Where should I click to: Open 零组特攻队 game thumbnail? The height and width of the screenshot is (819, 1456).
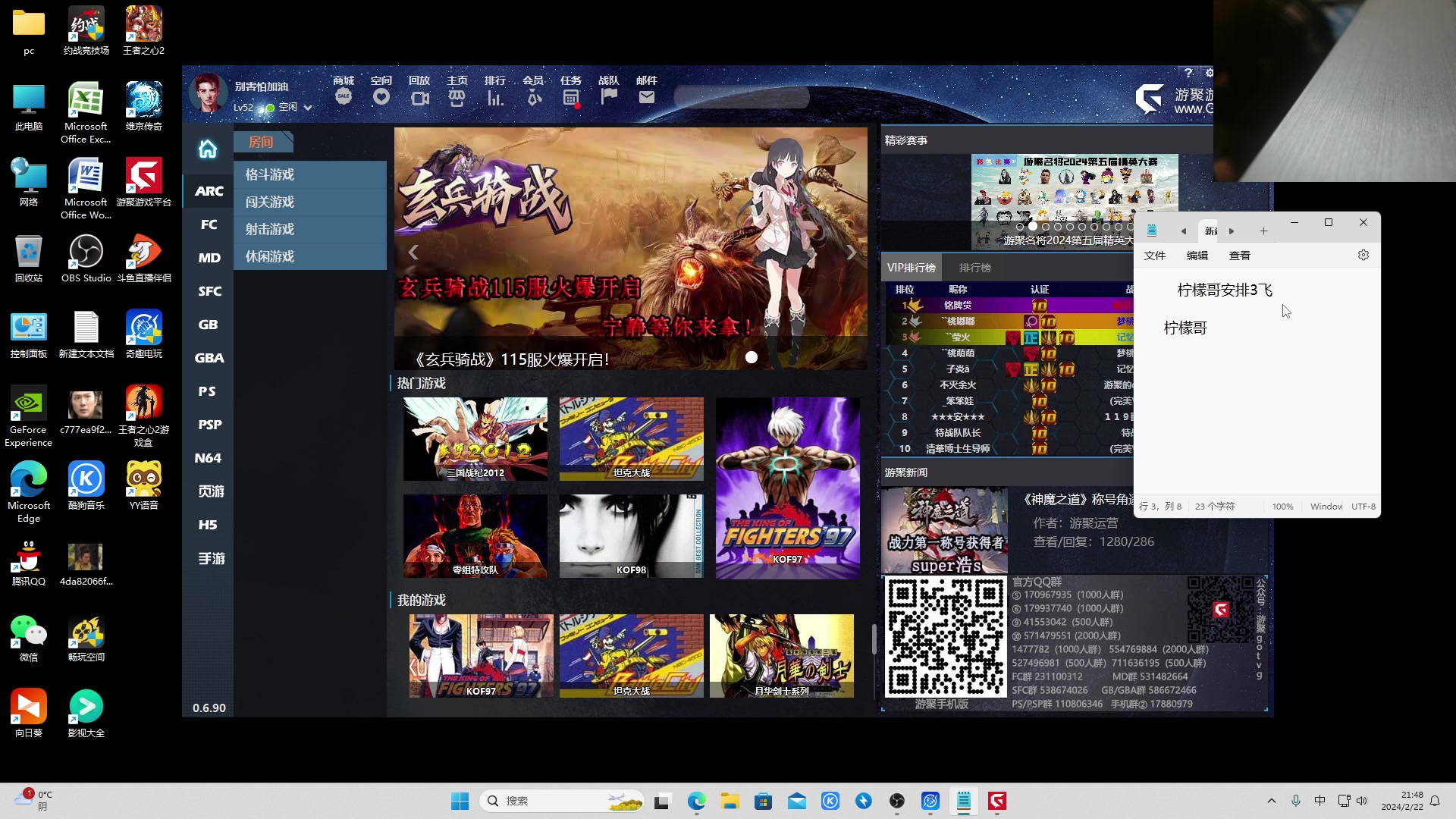(x=475, y=536)
